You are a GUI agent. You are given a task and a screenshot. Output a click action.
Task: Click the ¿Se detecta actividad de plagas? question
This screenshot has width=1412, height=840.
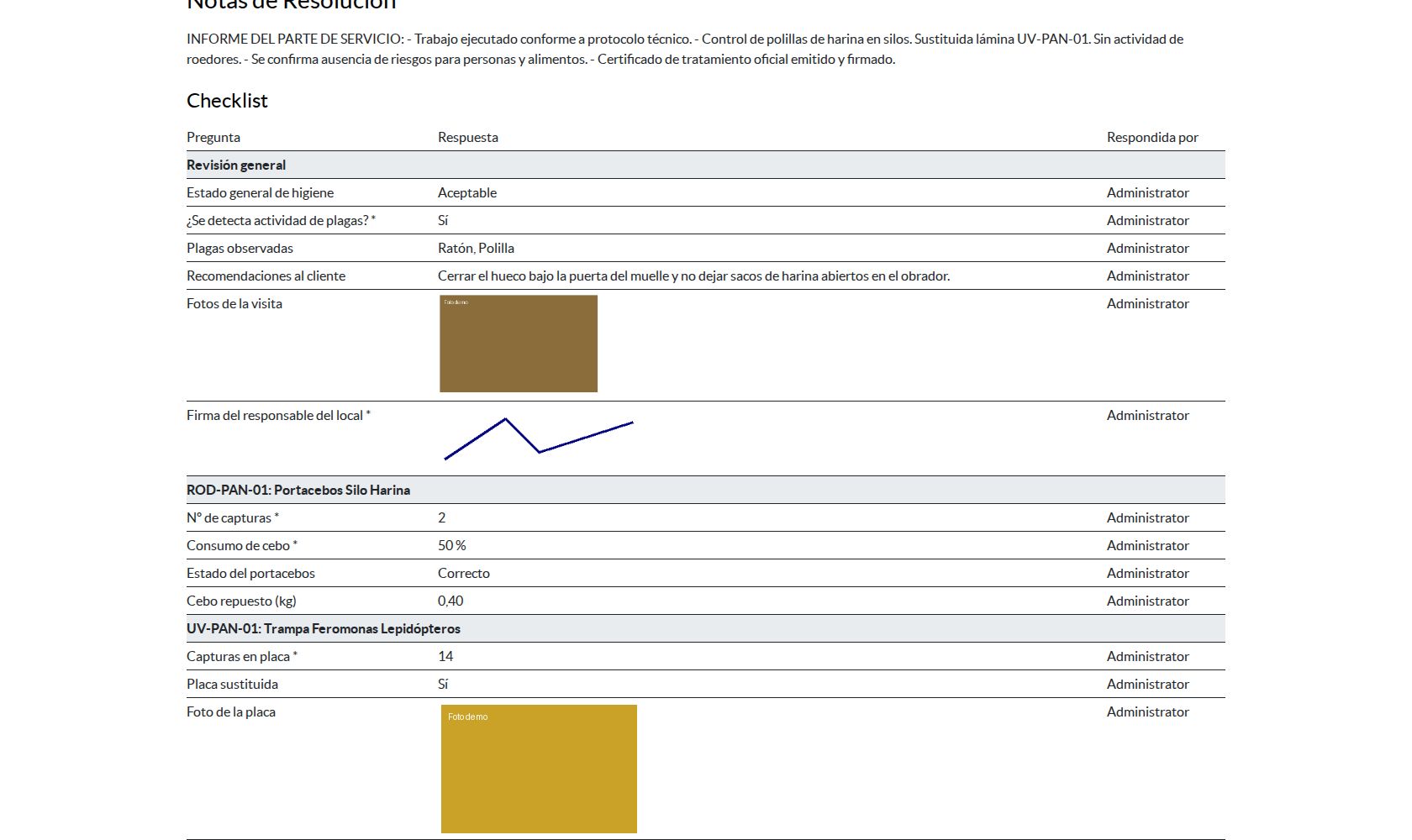(281, 220)
